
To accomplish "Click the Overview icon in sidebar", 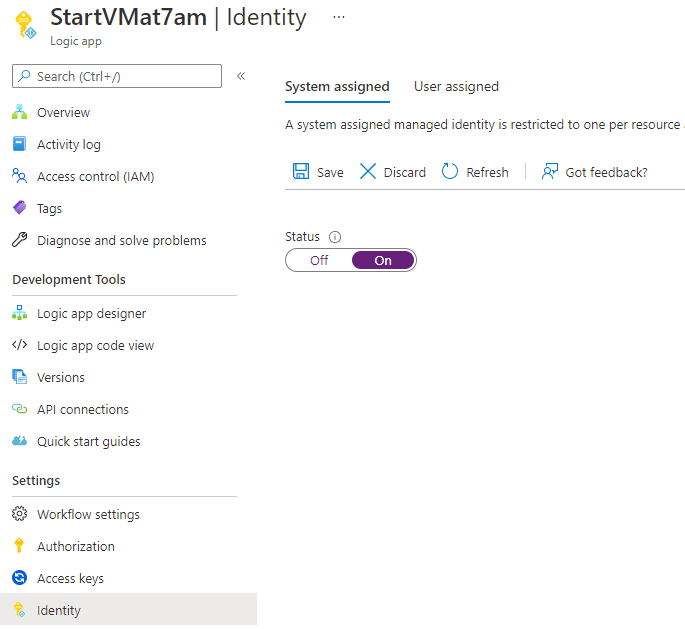I will tap(19, 113).
